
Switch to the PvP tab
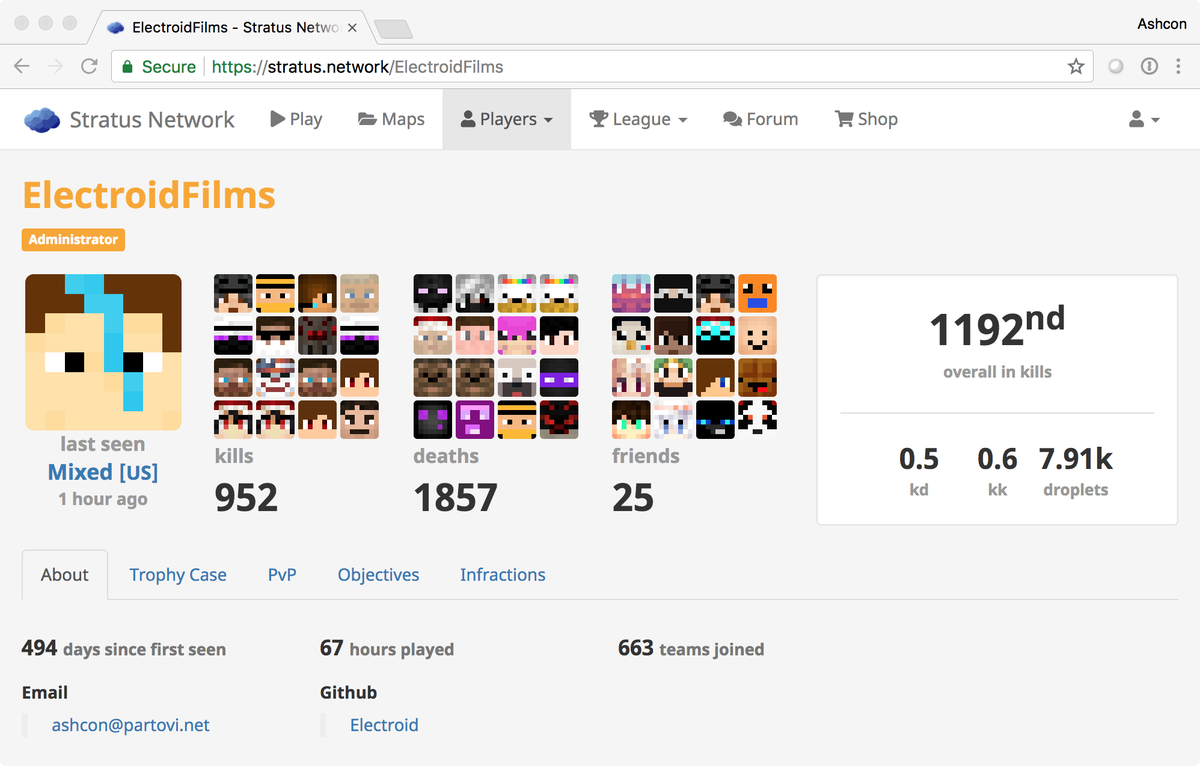(x=282, y=575)
